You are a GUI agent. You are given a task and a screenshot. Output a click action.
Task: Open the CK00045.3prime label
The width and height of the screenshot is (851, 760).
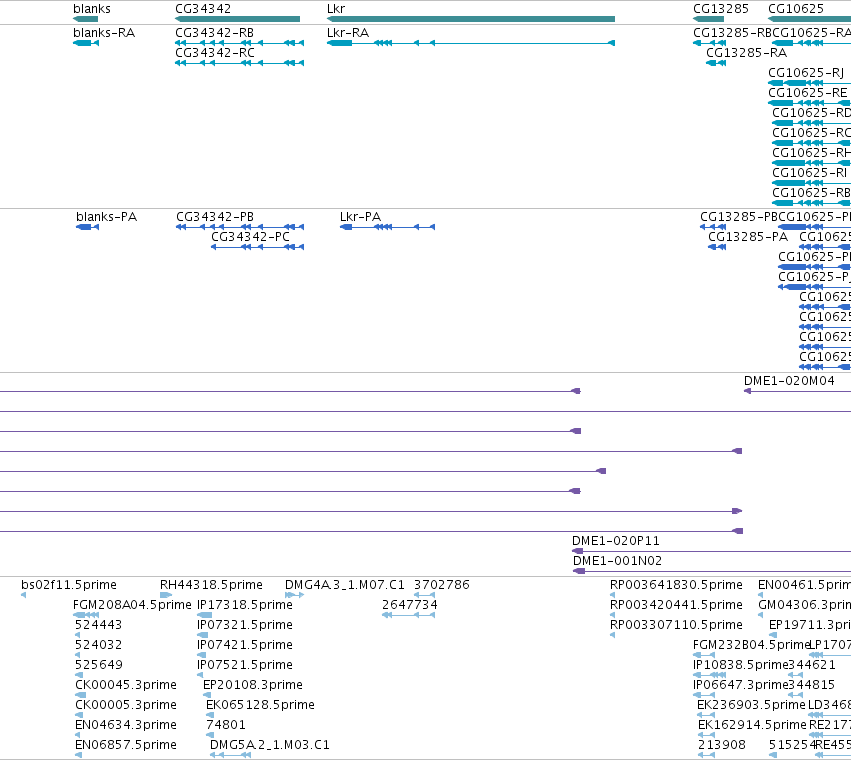click(126, 685)
